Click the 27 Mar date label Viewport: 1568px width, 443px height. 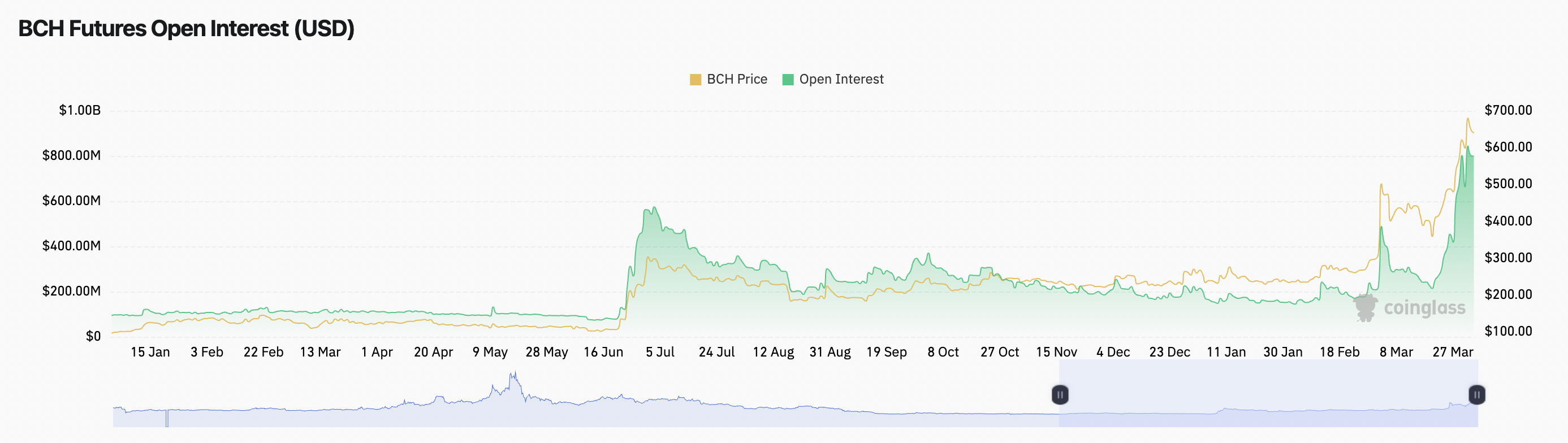[x=1452, y=353]
